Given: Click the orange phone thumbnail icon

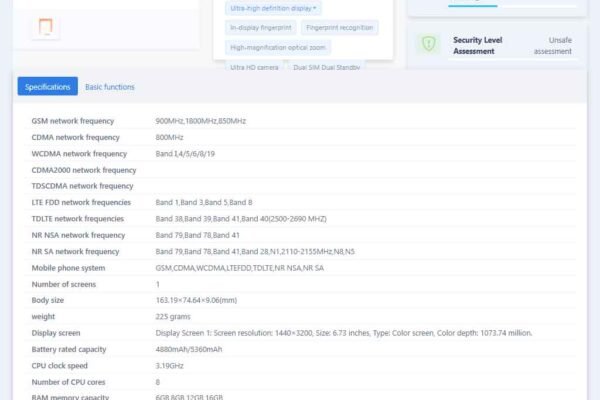Looking at the screenshot, I should point(44,27).
